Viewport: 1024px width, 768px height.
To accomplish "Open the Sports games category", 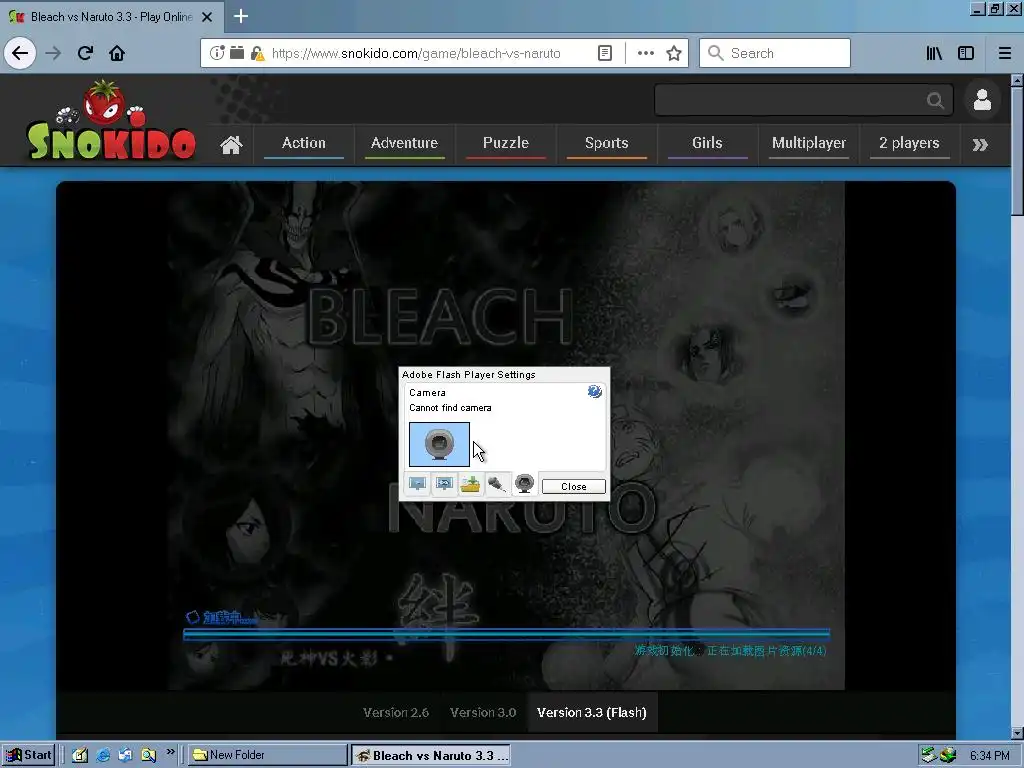I will (x=607, y=143).
